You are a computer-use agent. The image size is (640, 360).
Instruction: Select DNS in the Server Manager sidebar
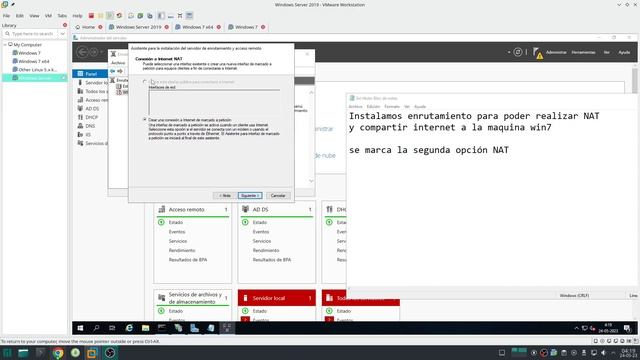pos(90,126)
